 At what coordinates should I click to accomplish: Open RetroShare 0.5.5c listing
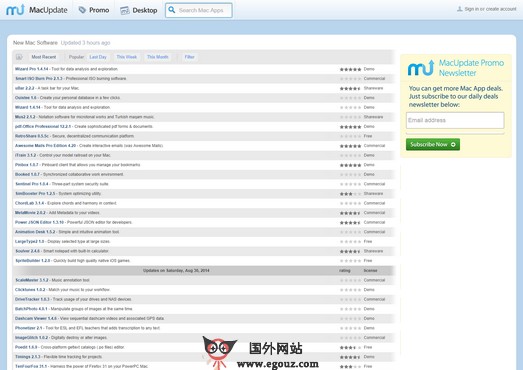pyautogui.click(x=32, y=136)
